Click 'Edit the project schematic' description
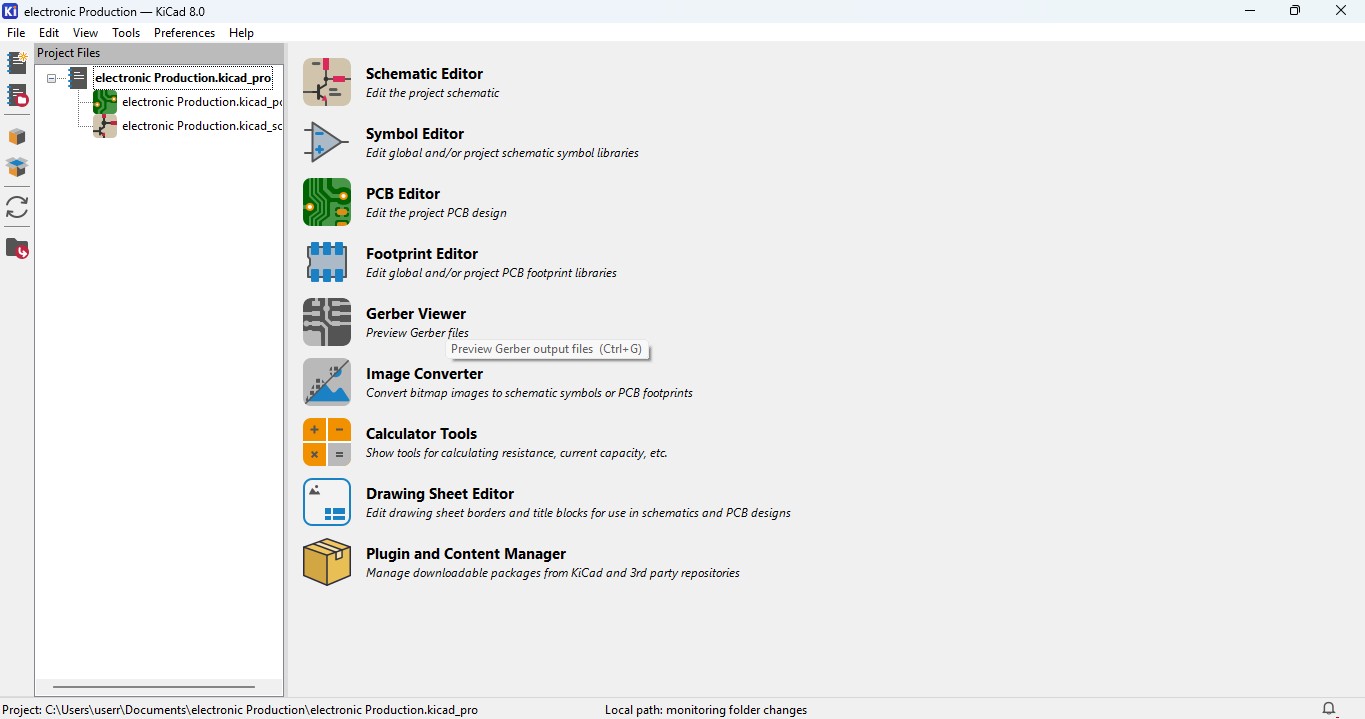 point(432,93)
